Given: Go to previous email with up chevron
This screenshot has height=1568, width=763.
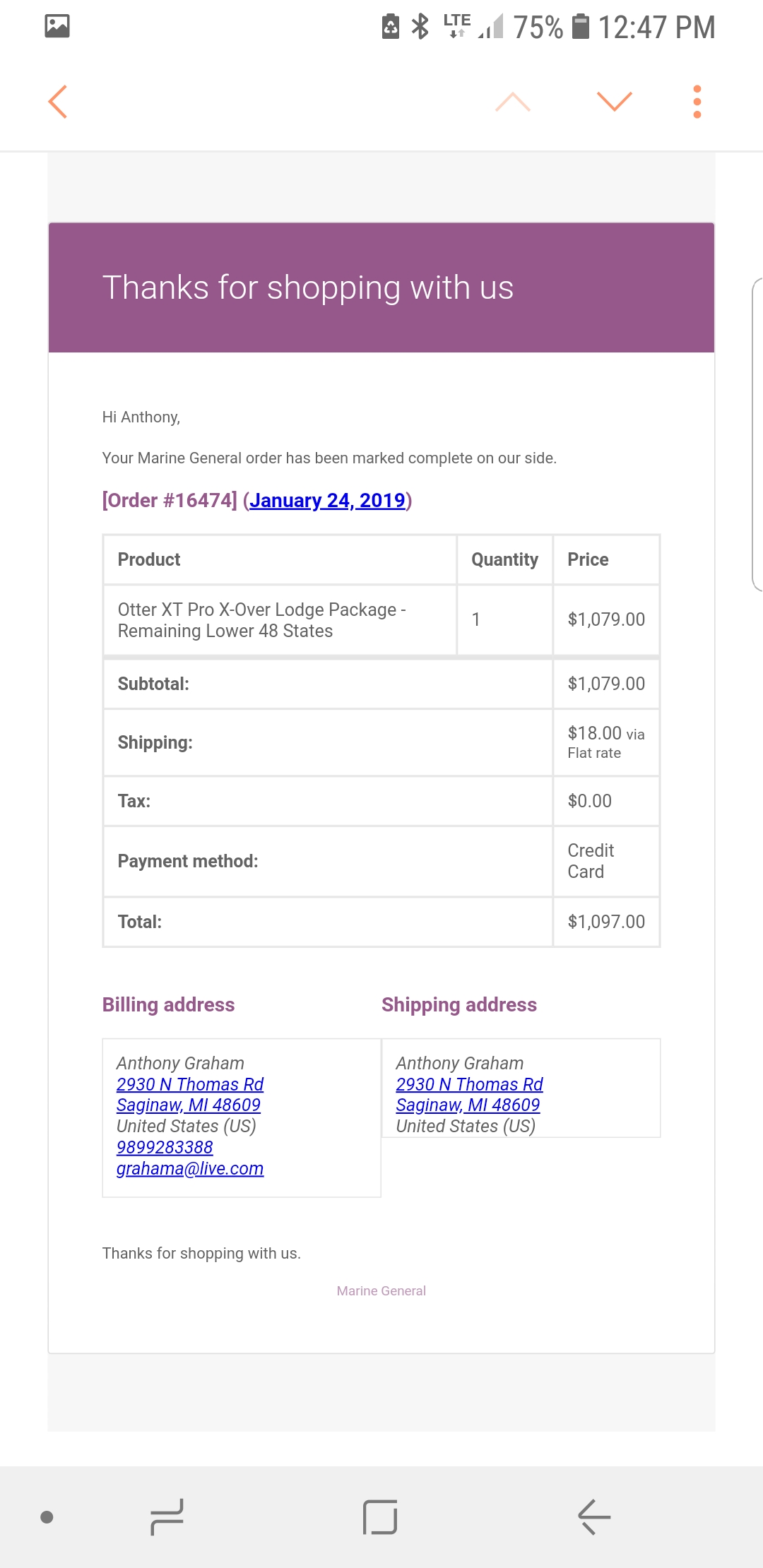Looking at the screenshot, I should pyautogui.click(x=513, y=102).
